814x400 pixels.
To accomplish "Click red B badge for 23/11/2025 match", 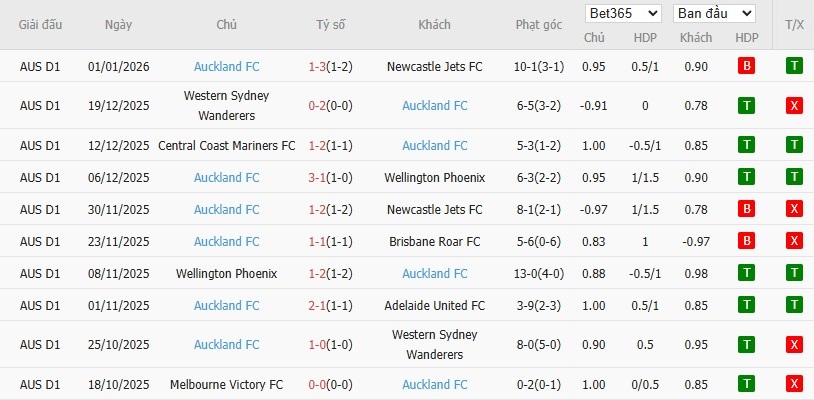I will (746, 241).
